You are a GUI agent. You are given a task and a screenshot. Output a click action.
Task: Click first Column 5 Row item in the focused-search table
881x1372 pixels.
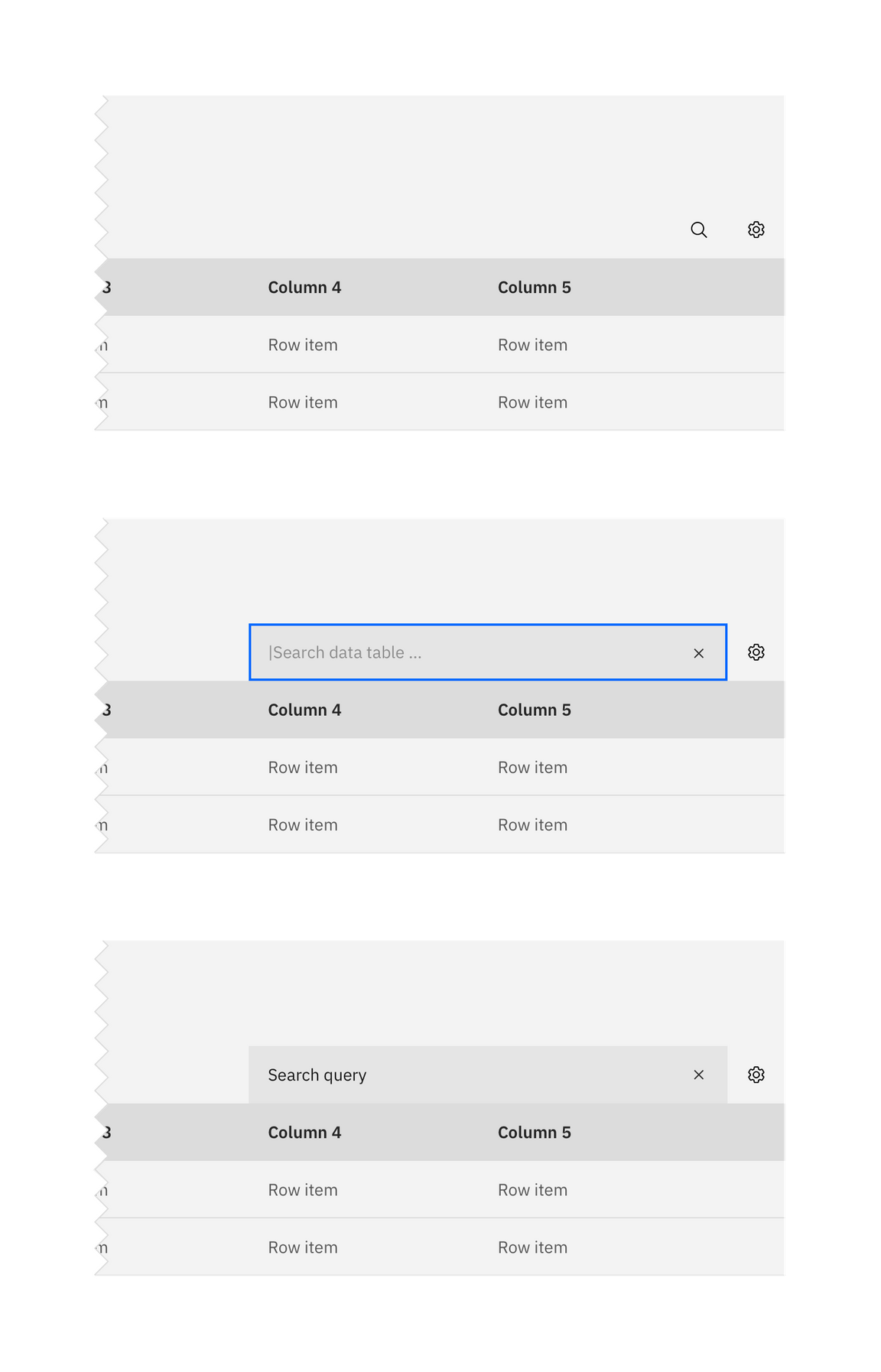(x=533, y=767)
